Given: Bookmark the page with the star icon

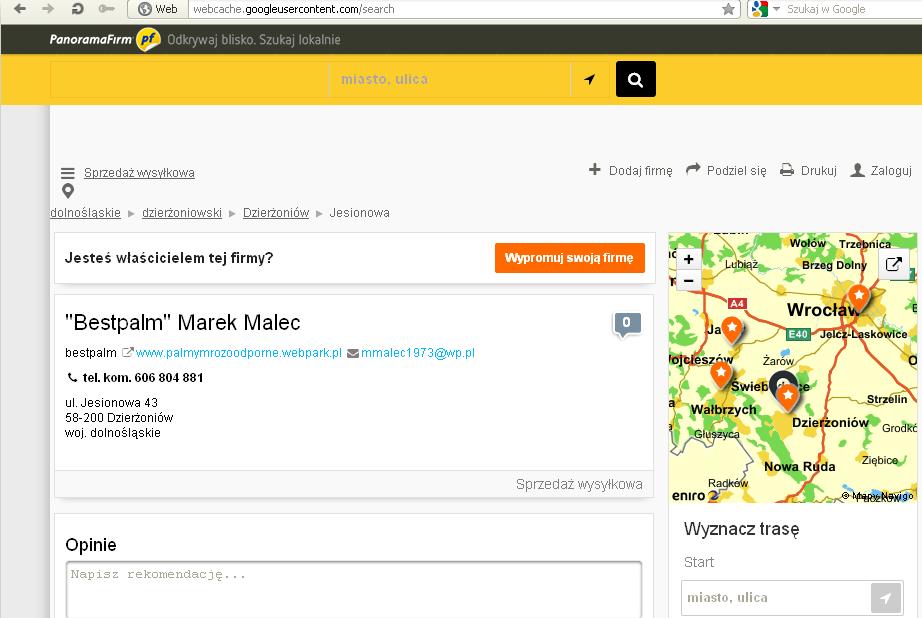Looking at the screenshot, I should click(x=729, y=9).
